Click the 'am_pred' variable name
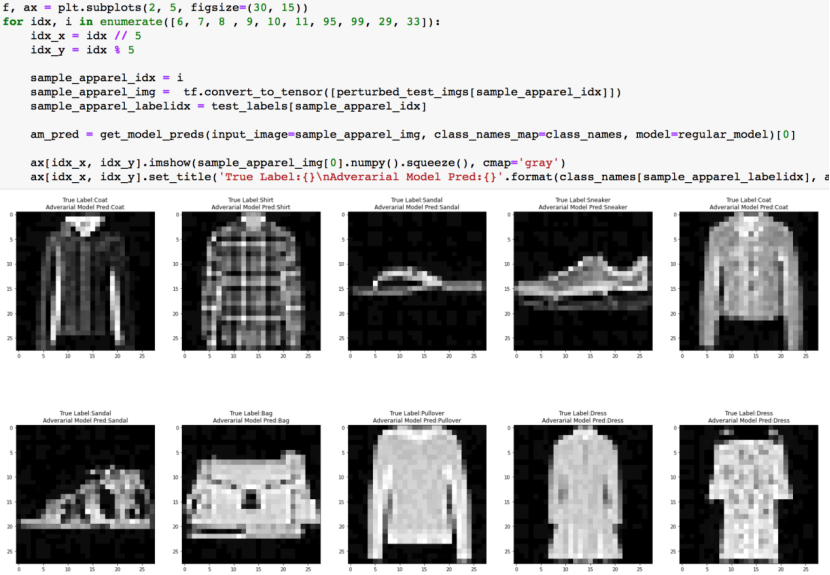 point(55,134)
